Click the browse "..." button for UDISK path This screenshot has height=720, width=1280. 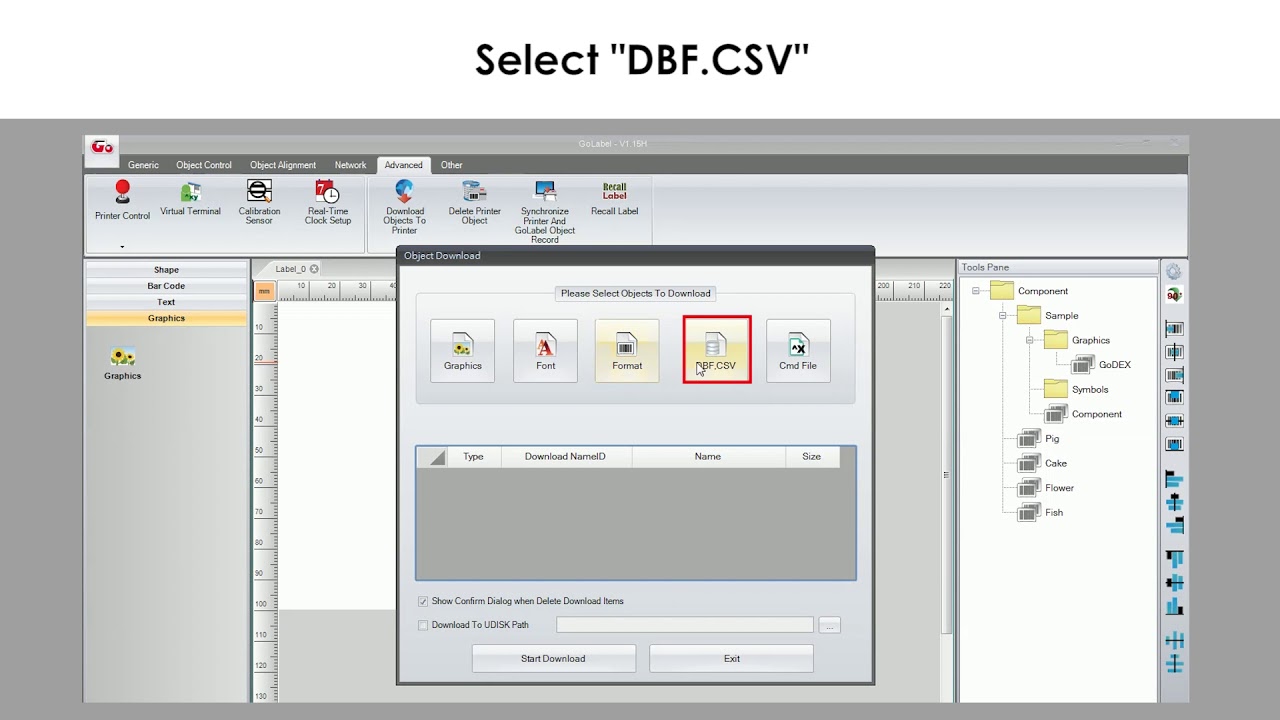829,625
